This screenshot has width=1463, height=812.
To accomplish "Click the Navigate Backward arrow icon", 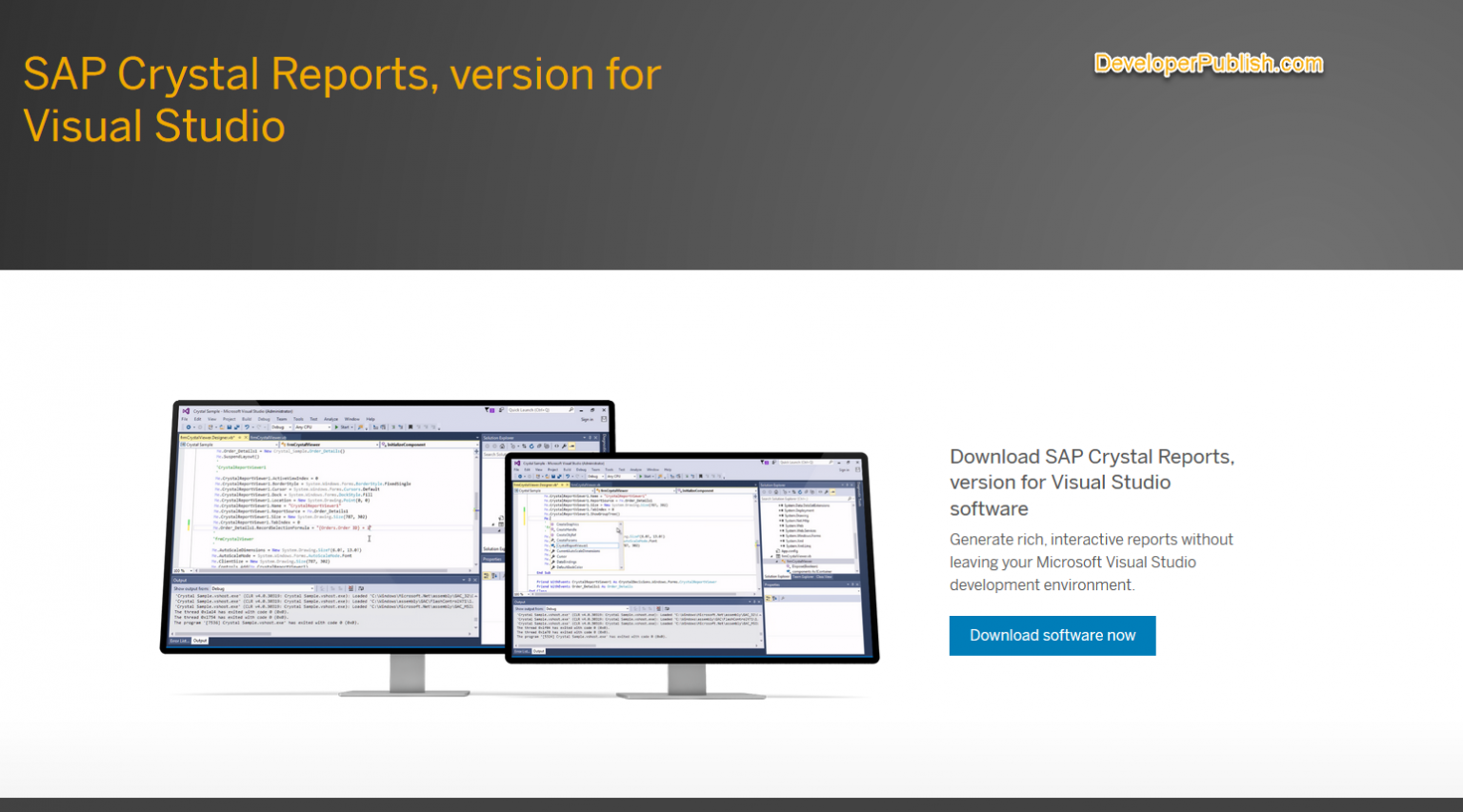I will pos(188,426).
